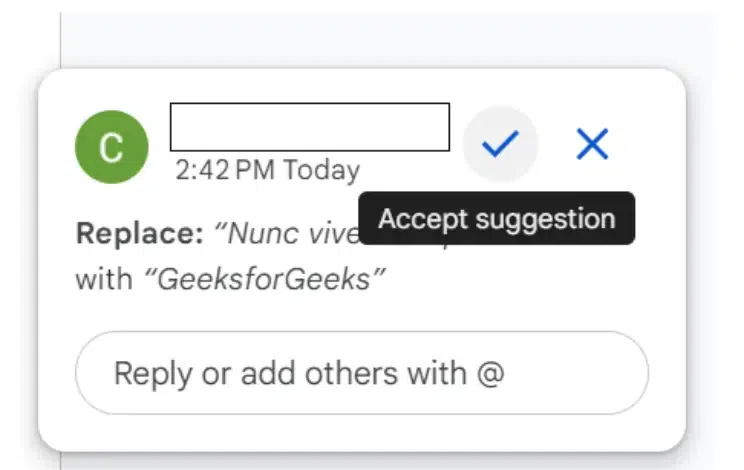Click the bold Replace: label

click(x=139, y=233)
